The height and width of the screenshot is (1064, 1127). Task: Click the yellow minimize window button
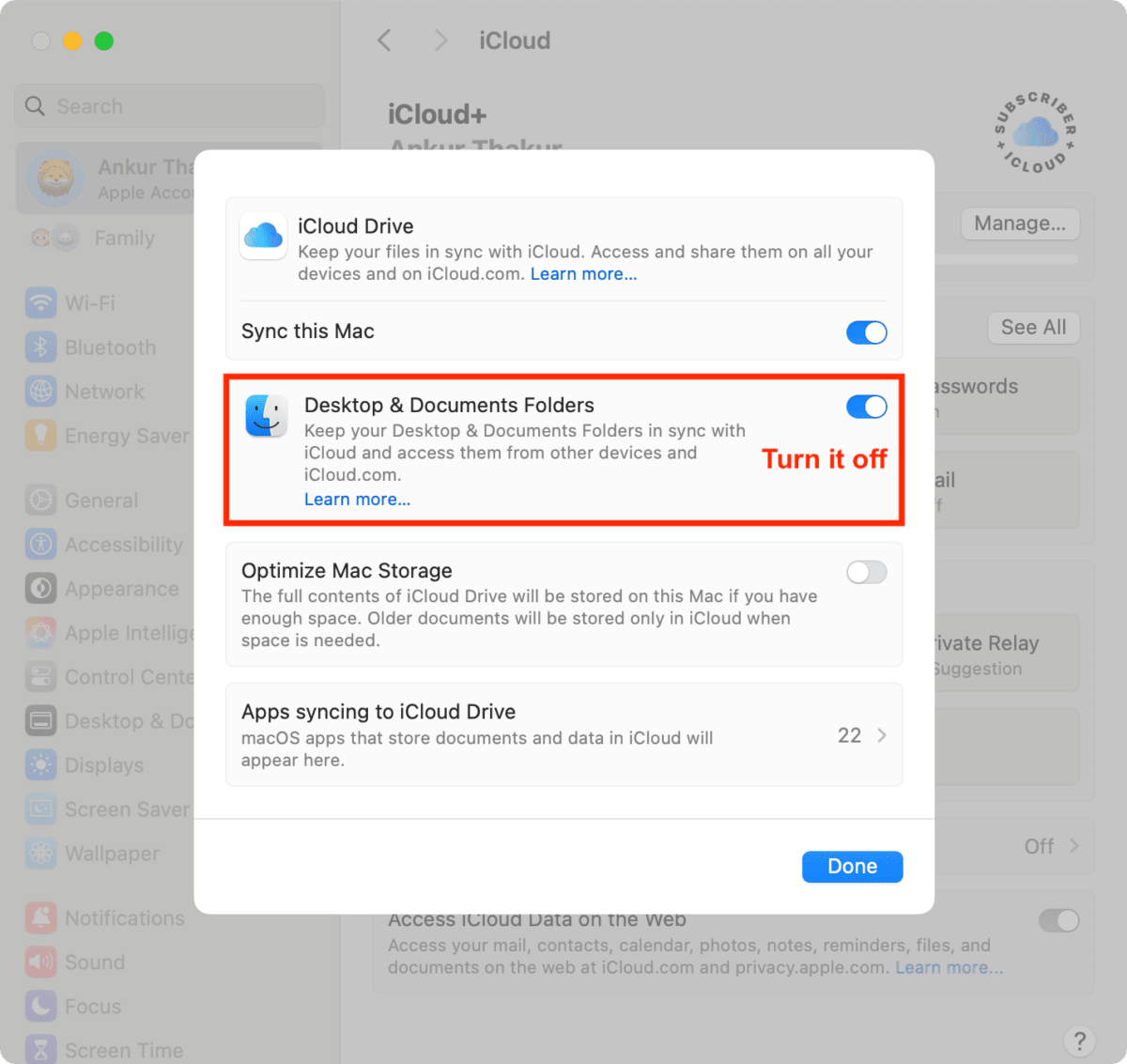coord(72,40)
